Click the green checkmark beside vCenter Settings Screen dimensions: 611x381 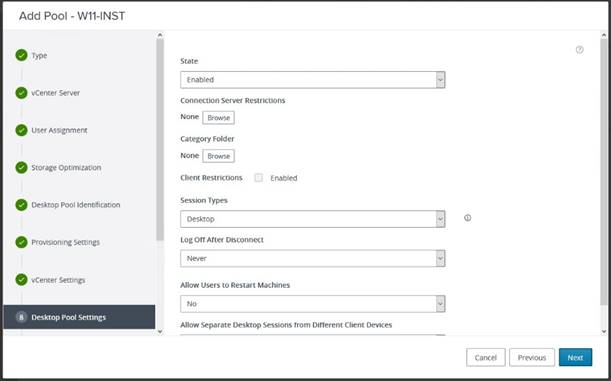21,280
